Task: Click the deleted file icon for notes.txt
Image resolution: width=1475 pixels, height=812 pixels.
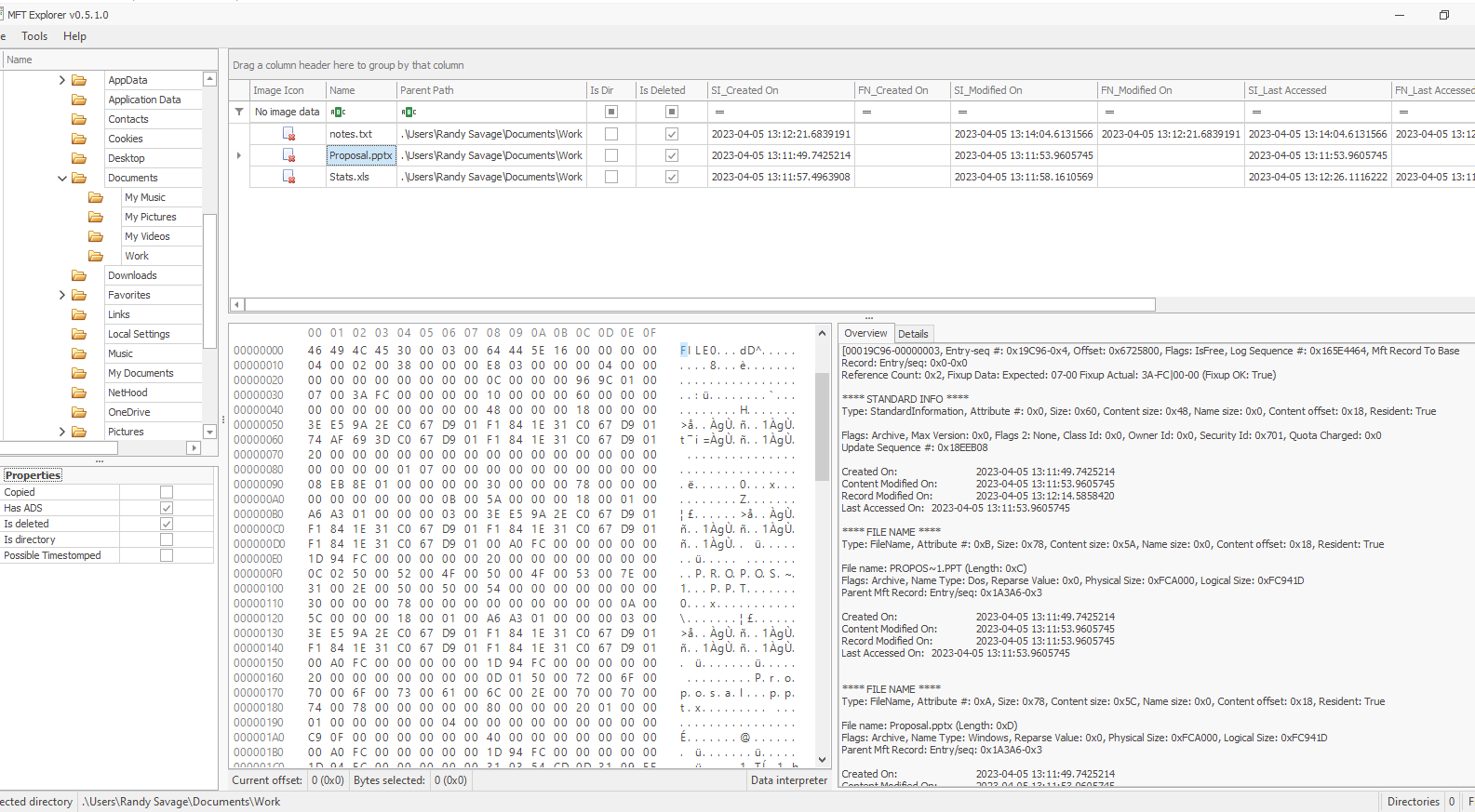Action: click(288, 134)
